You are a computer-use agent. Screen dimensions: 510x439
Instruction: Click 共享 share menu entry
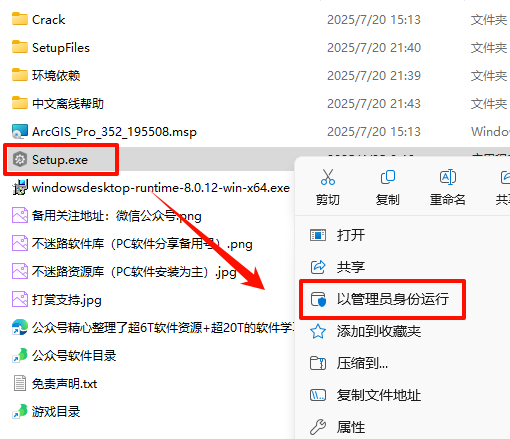pyautogui.click(x=351, y=267)
